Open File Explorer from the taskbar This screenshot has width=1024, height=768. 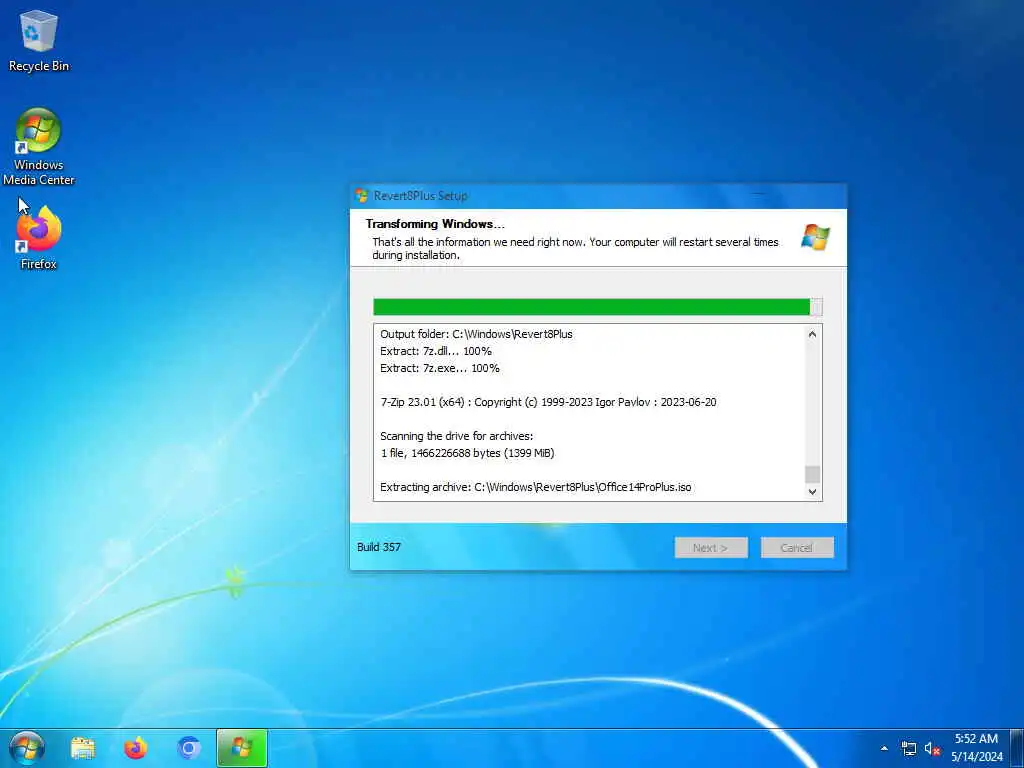pos(83,748)
